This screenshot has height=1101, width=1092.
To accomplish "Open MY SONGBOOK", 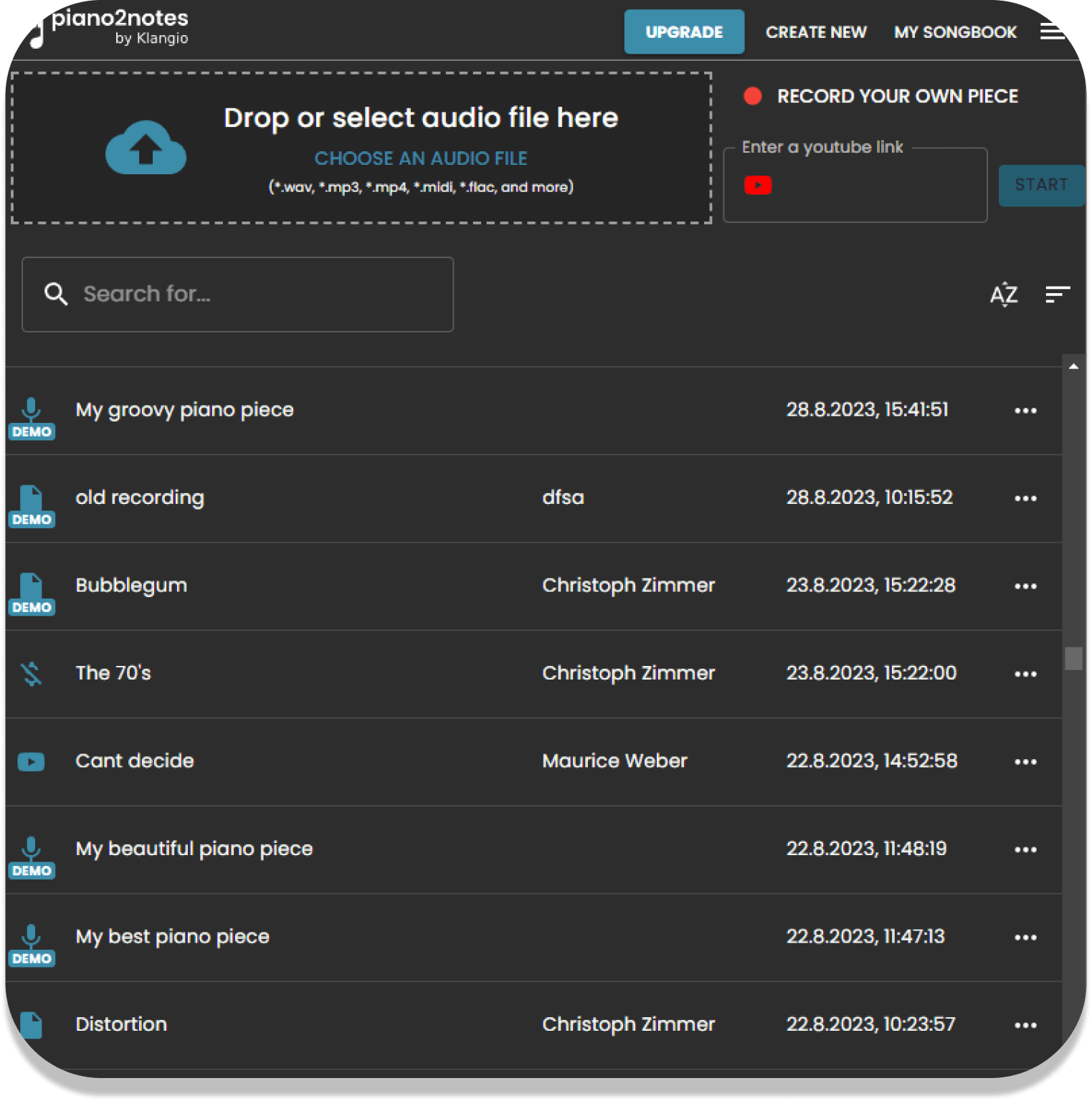I will (954, 32).
